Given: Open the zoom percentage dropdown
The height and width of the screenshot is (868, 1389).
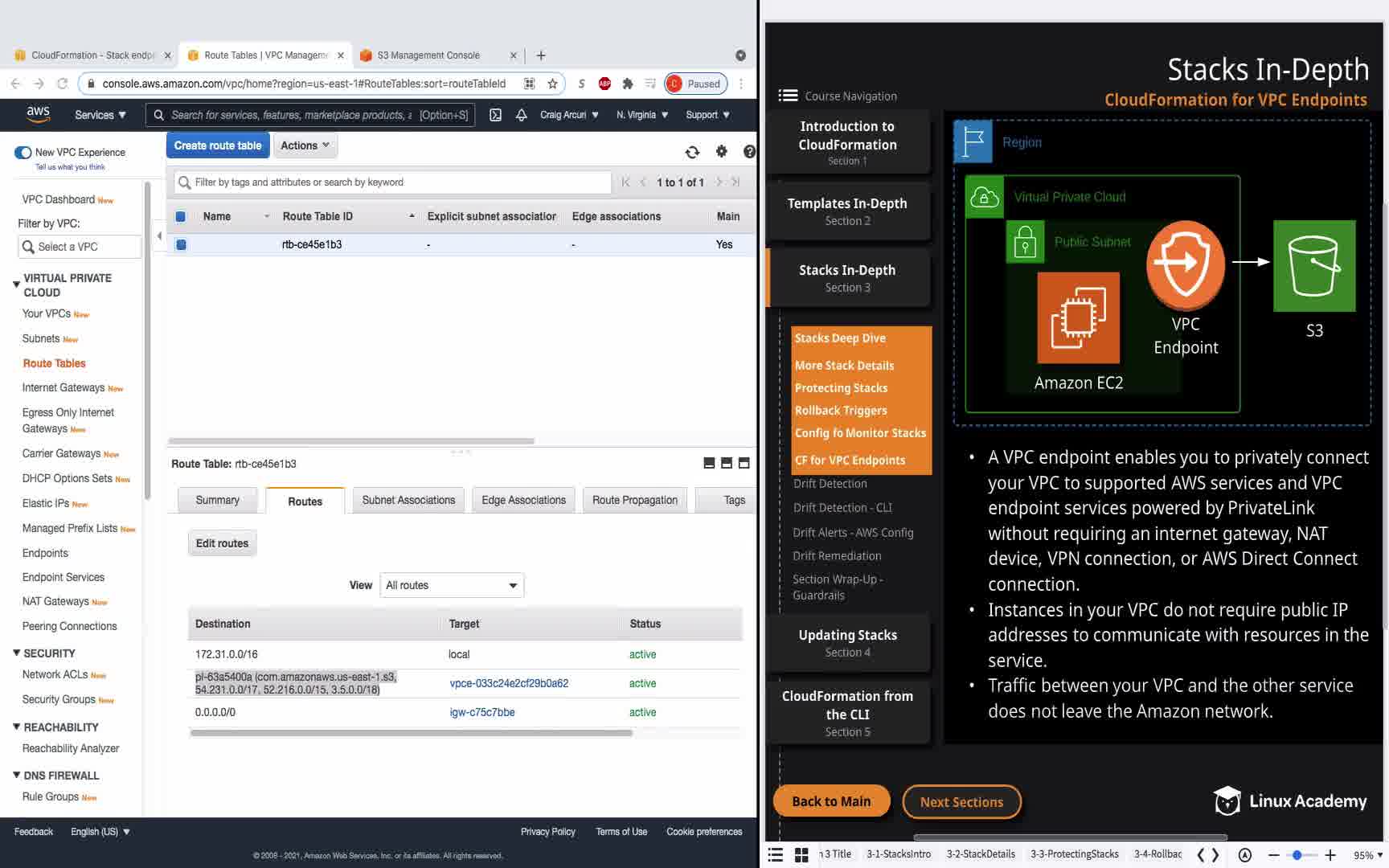Looking at the screenshot, I should click(x=1368, y=855).
